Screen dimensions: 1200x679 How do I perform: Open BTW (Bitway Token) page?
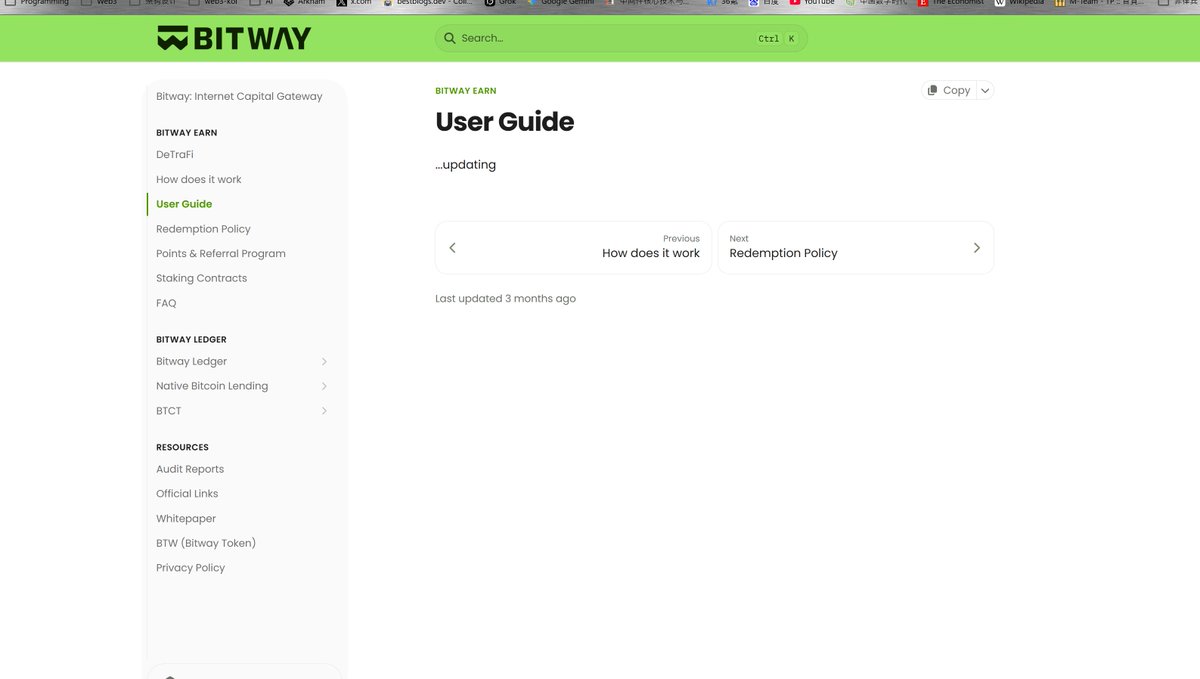point(206,543)
